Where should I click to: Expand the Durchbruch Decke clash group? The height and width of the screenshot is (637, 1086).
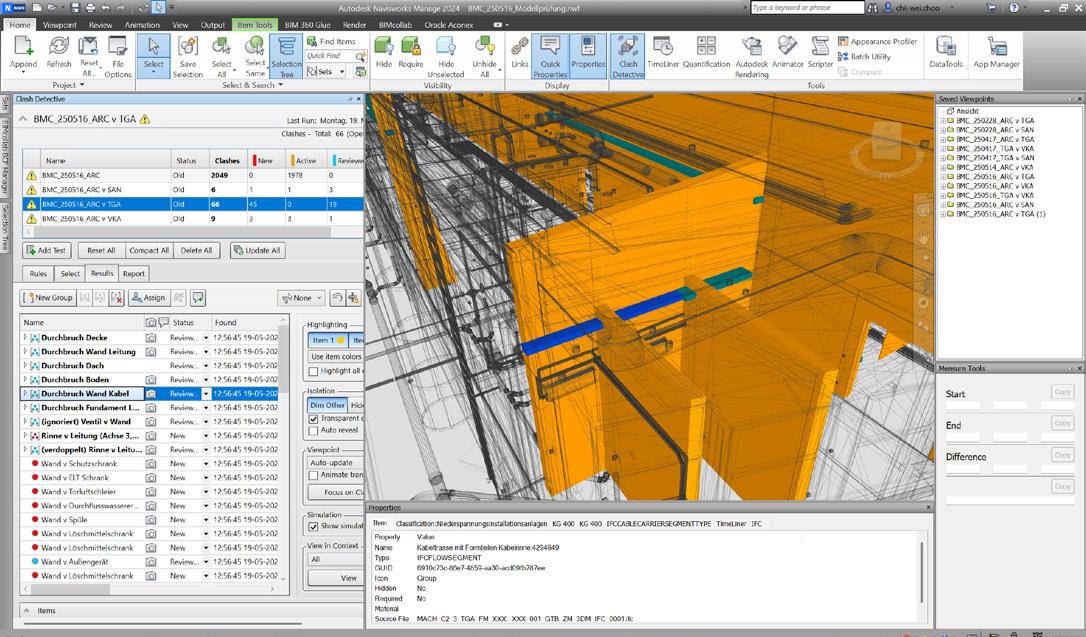tap(25, 338)
